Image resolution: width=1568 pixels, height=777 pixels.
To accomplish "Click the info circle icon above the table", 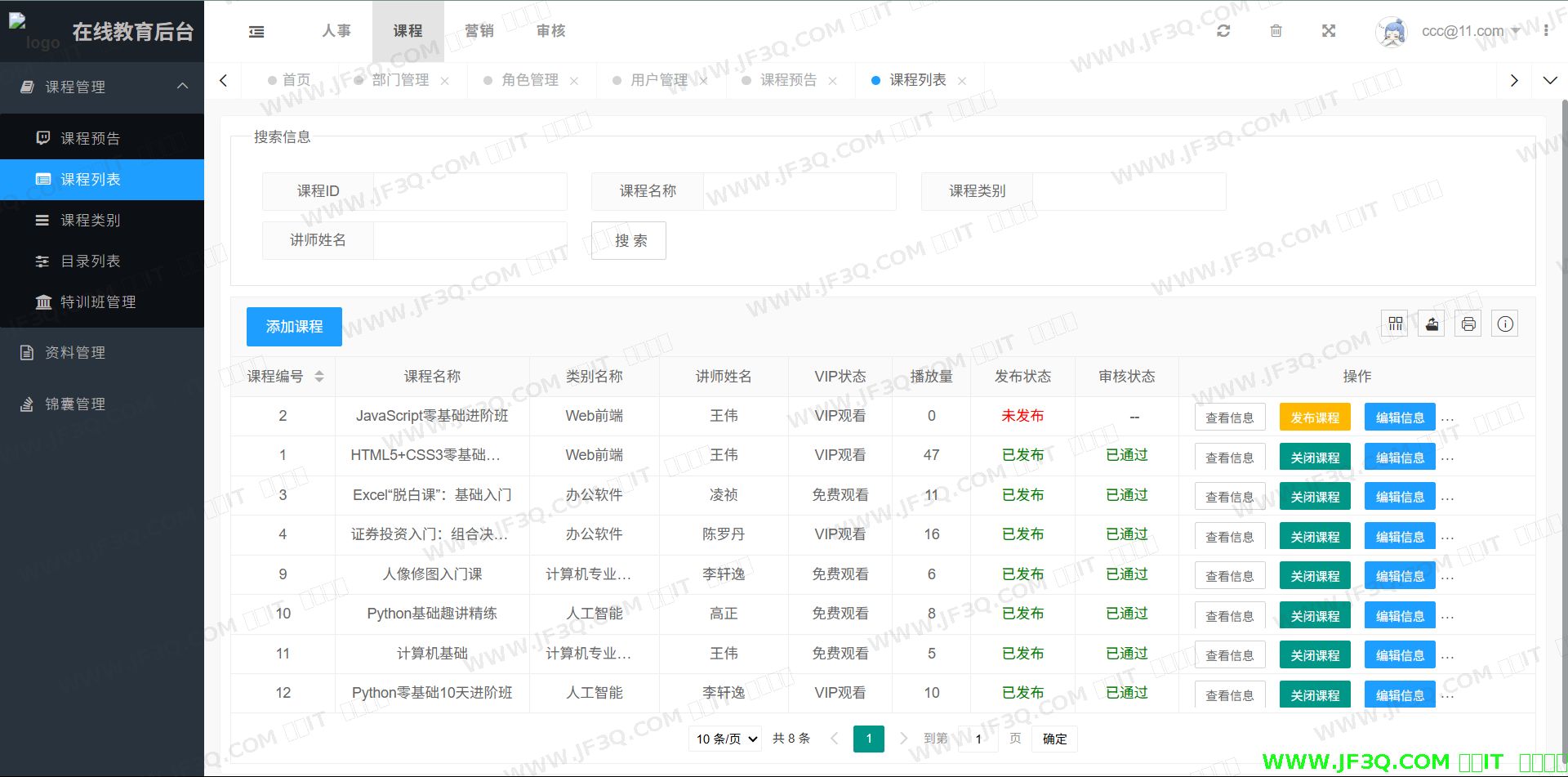I will click(x=1505, y=324).
